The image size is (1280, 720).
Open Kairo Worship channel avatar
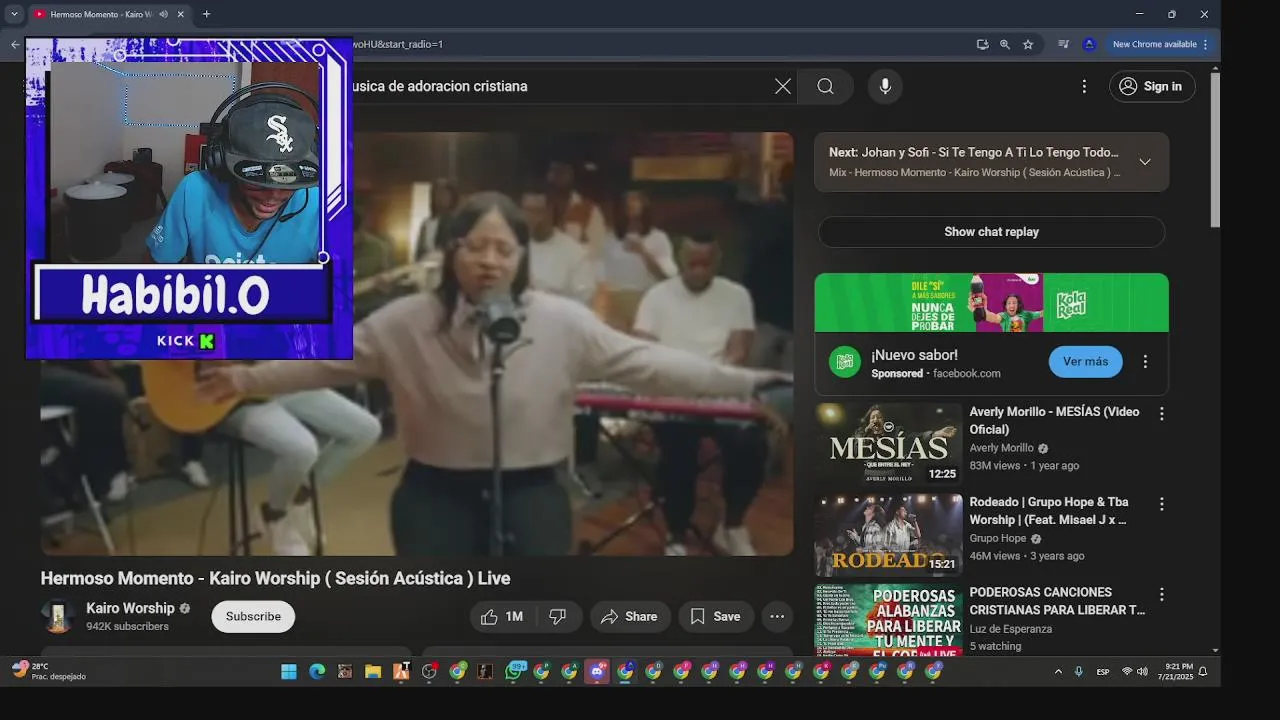(58, 616)
